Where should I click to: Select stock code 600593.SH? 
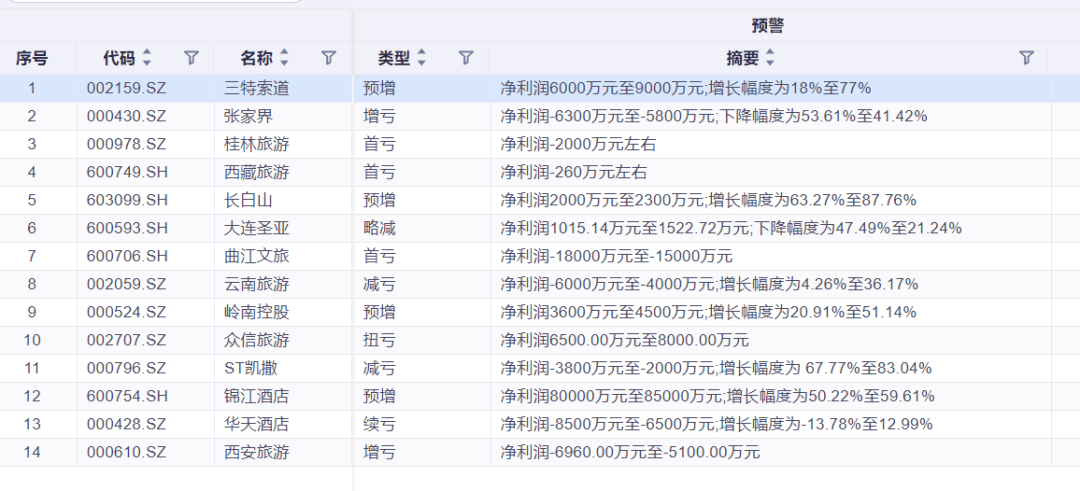127,228
